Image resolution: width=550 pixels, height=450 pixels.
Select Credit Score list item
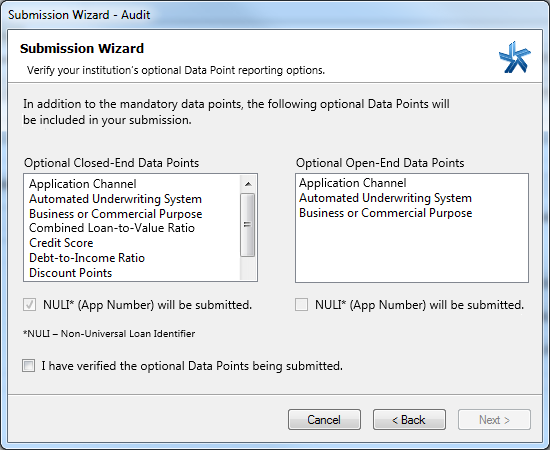tap(61, 243)
